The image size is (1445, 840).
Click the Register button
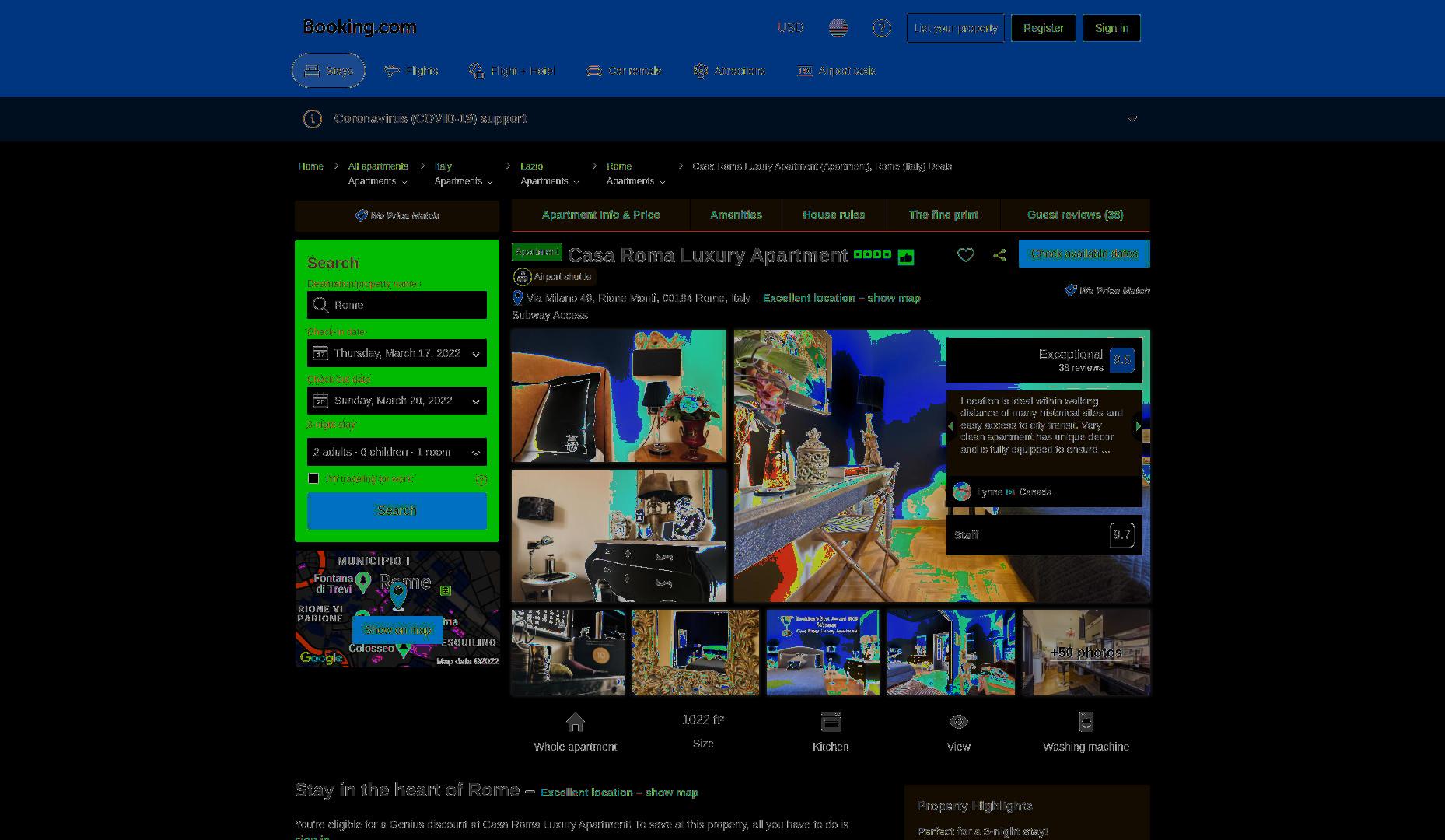click(1043, 28)
